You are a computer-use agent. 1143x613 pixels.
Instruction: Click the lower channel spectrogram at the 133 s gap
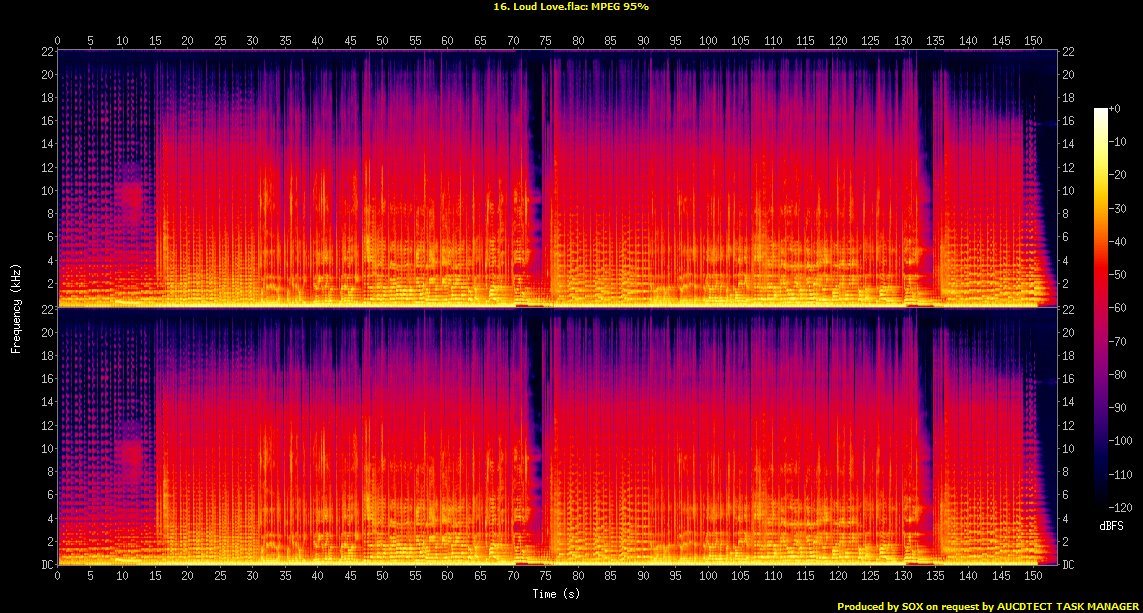pos(925,436)
